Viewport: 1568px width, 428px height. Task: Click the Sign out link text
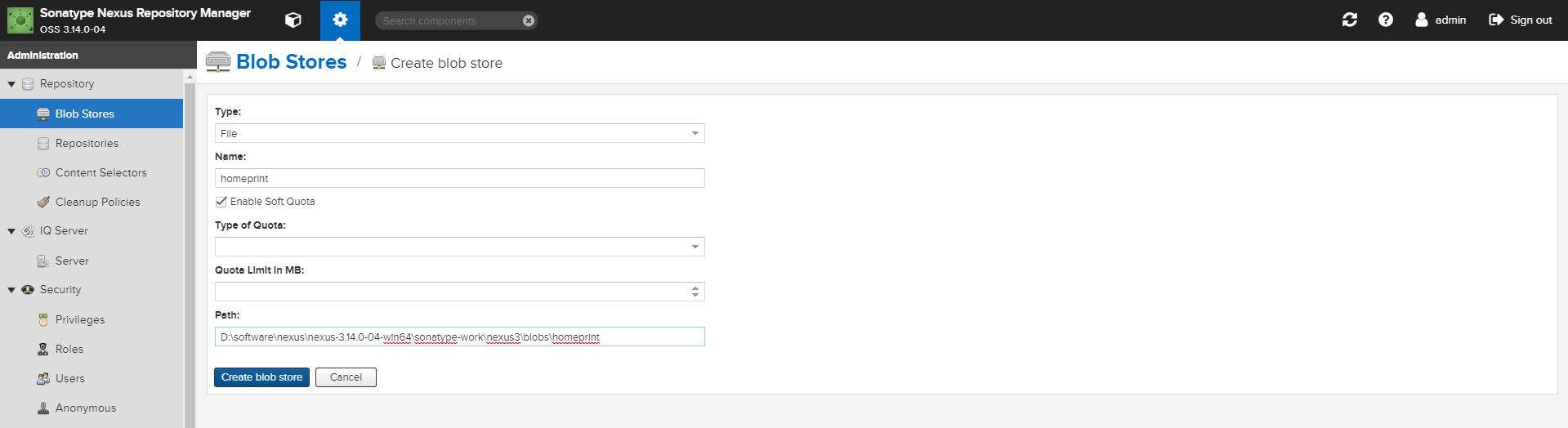1530,20
